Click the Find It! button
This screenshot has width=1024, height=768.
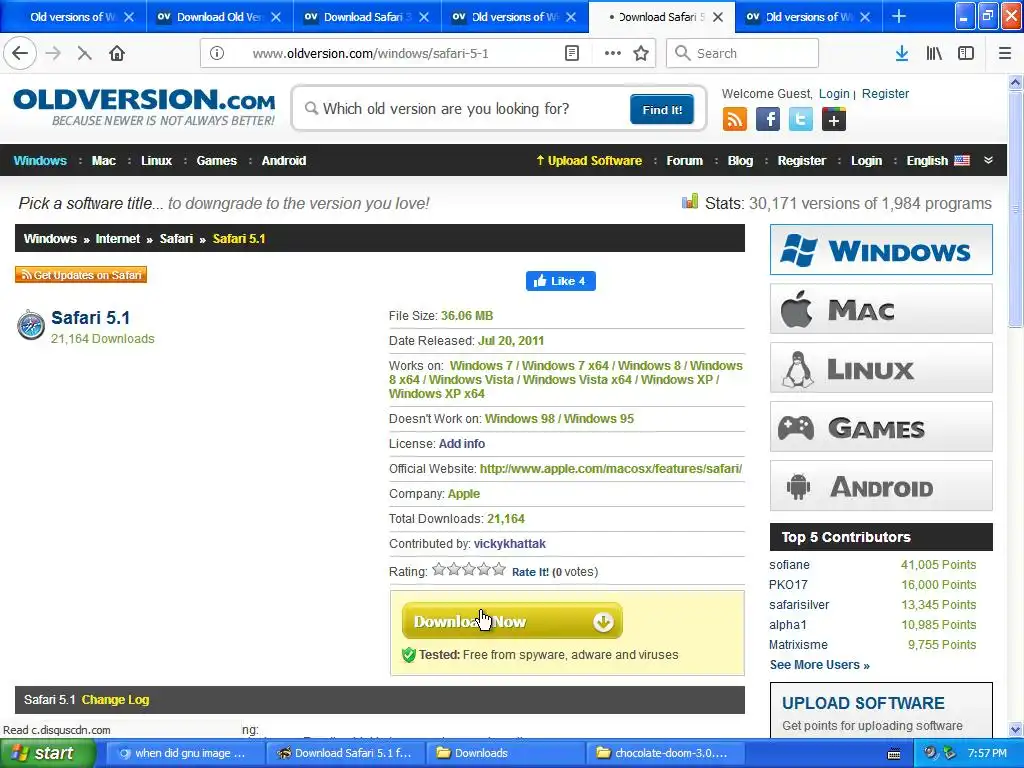pos(662,110)
